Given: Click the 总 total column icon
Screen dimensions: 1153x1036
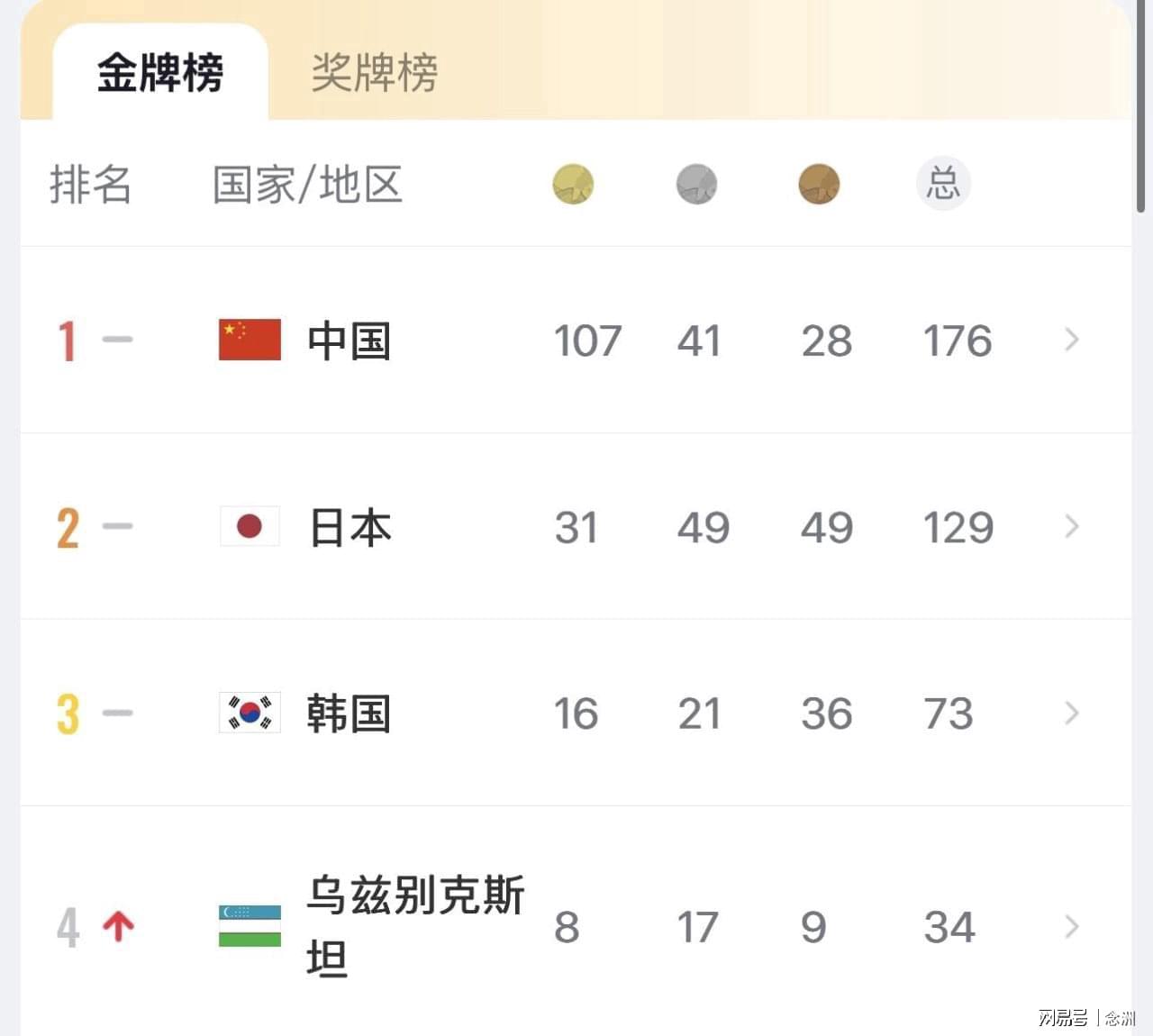Looking at the screenshot, I should point(943,184).
